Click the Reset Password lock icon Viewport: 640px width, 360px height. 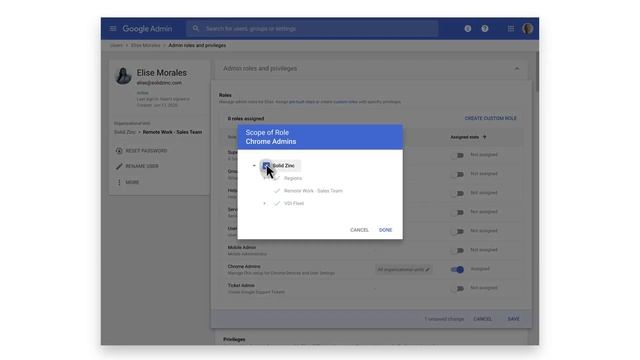pyautogui.click(x=119, y=151)
